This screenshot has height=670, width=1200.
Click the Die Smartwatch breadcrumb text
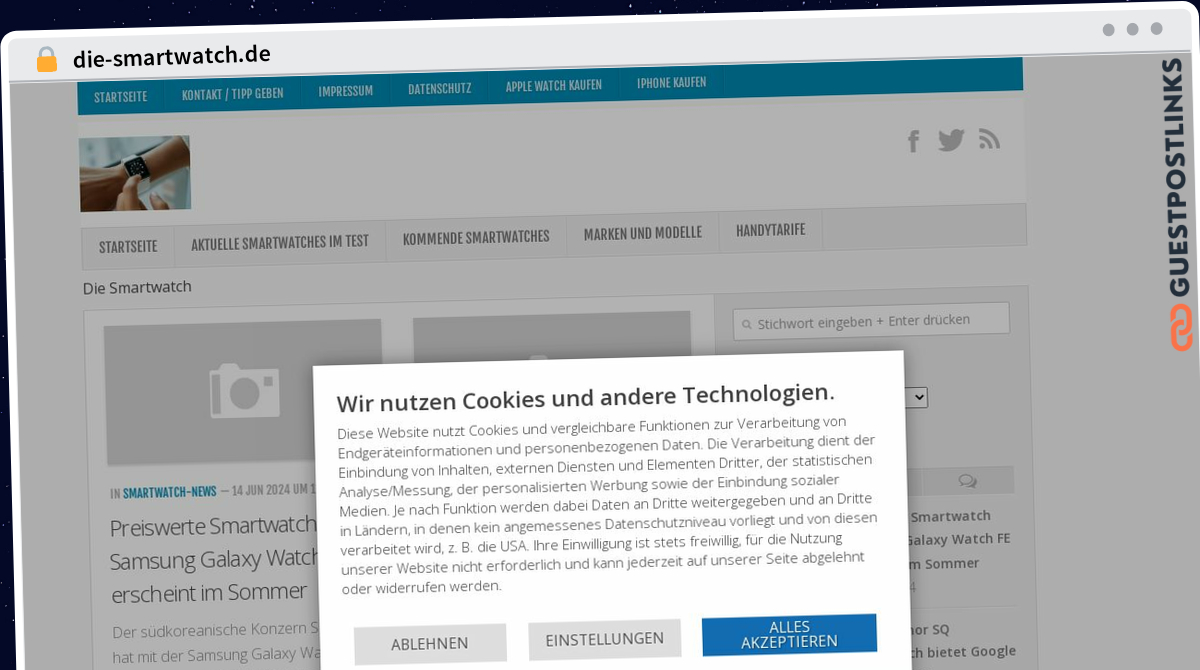point(137,287)
